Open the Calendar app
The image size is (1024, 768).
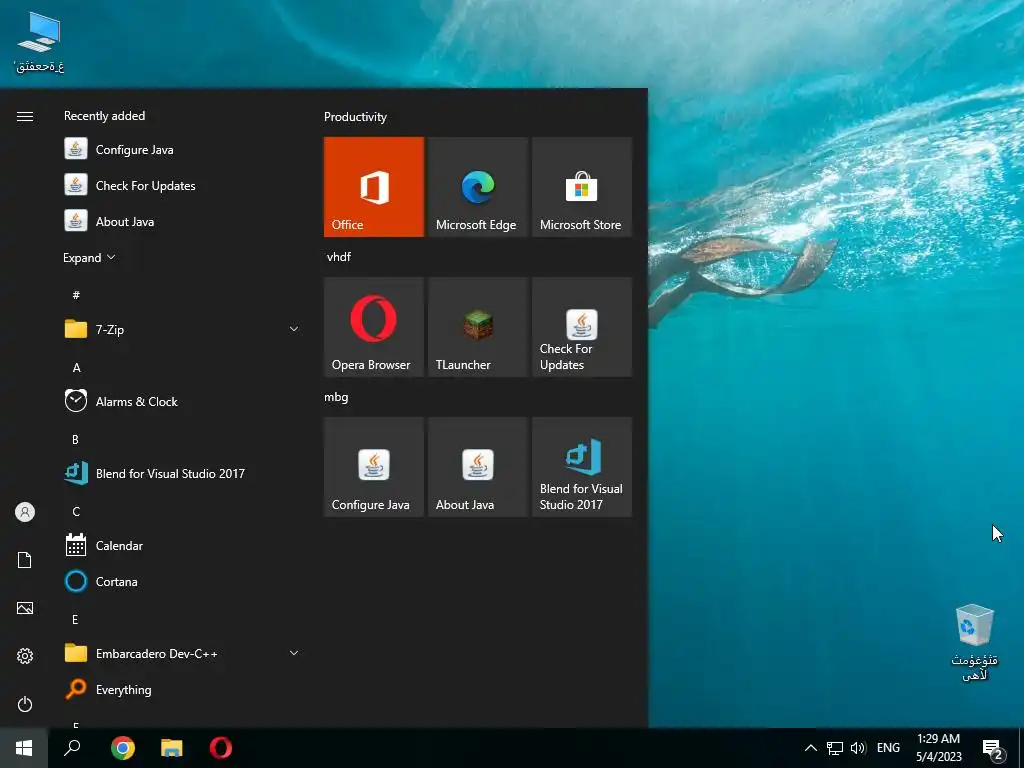183,545
